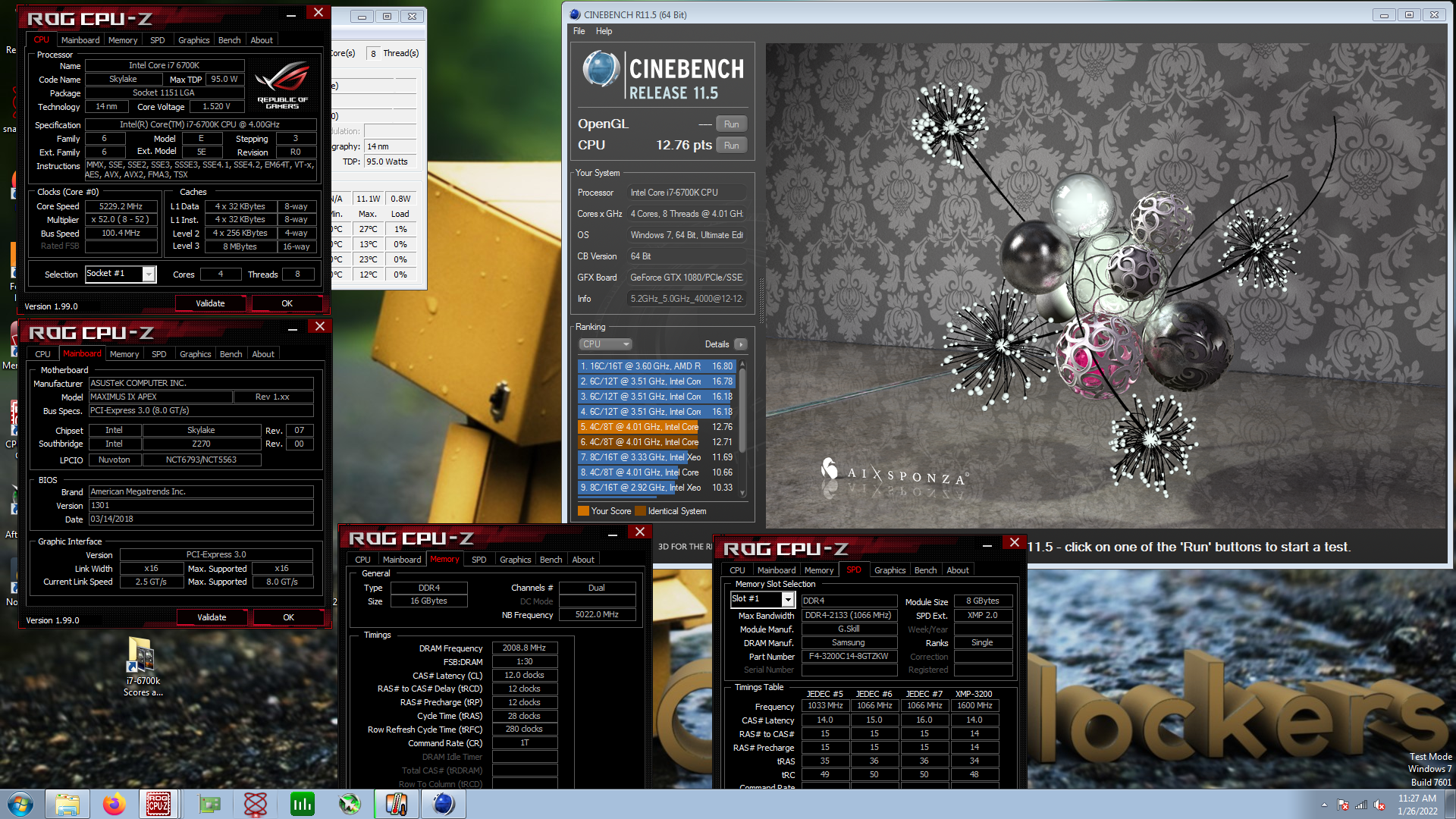
Task: Launch Firefox from the taskbar
Action: [x=115, y=804]
